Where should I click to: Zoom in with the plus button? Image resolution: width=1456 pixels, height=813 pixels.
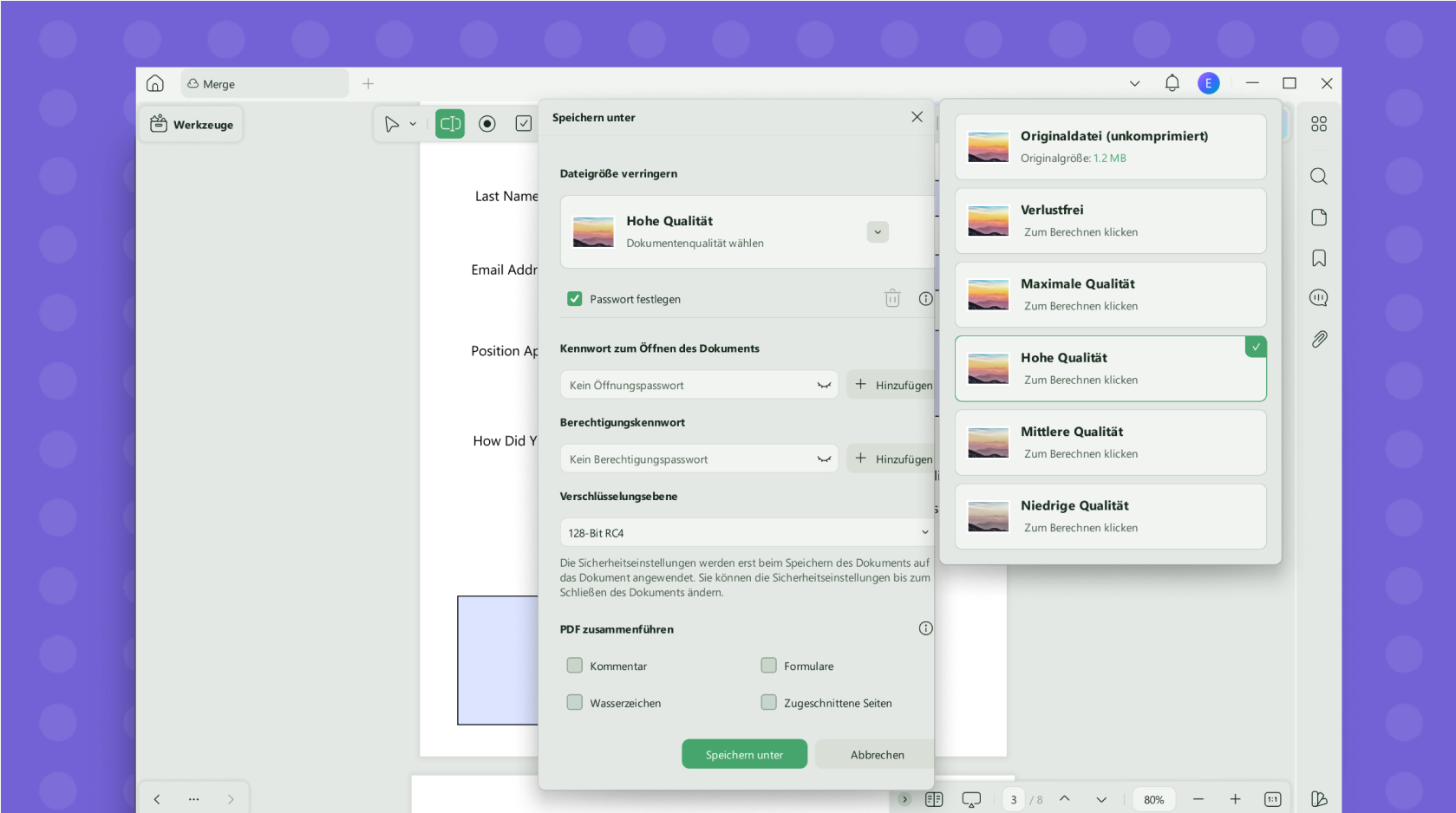click(1235, 799)
